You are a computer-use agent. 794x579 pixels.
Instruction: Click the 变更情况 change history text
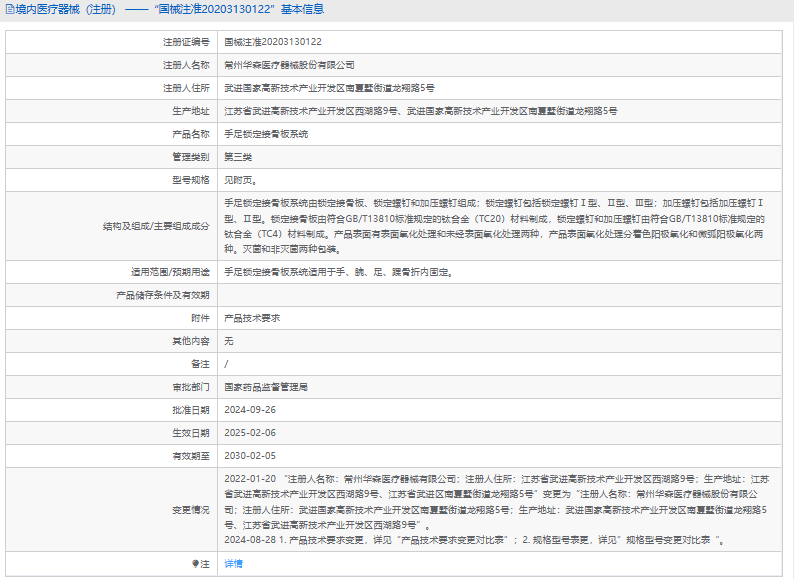pyautogui.click(x=497, y=509)
